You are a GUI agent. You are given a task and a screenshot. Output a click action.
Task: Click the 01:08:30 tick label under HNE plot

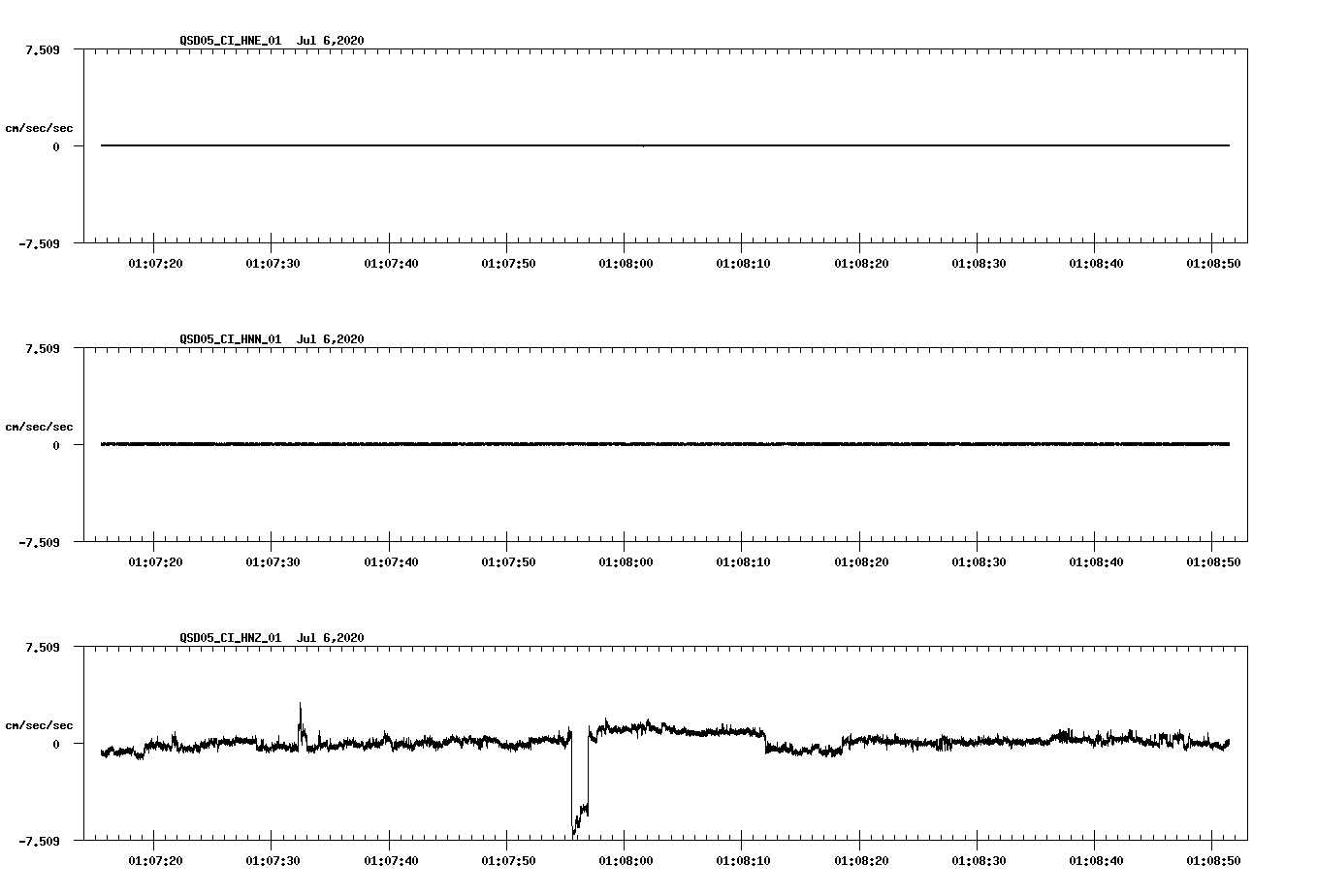pyautogui.click(x=978, y=263)
